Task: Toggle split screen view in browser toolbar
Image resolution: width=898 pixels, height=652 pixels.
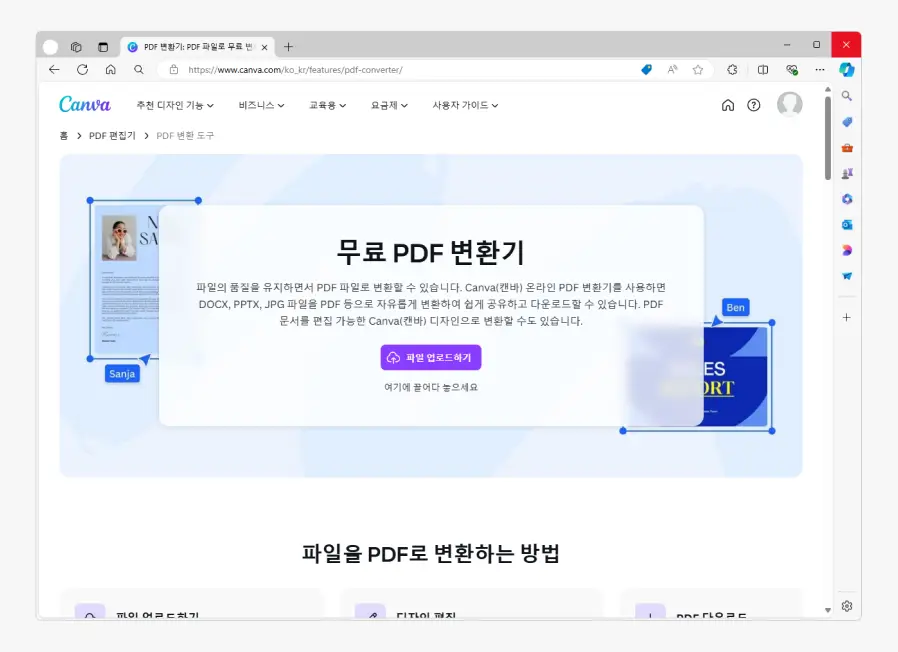Action: tap(763, 70)
